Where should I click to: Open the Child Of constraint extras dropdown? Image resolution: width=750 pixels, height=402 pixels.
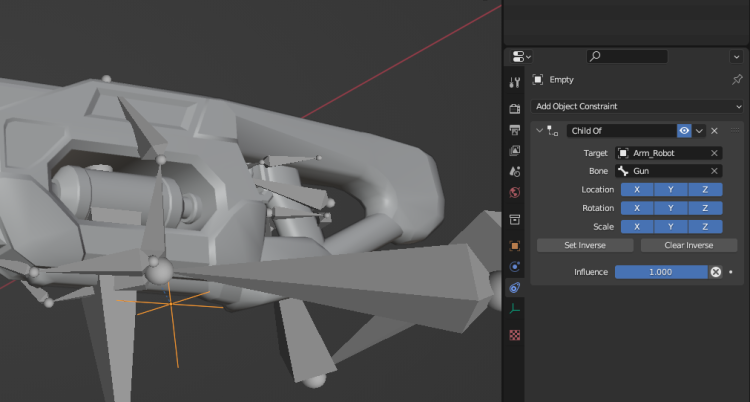tap(700, 131)
